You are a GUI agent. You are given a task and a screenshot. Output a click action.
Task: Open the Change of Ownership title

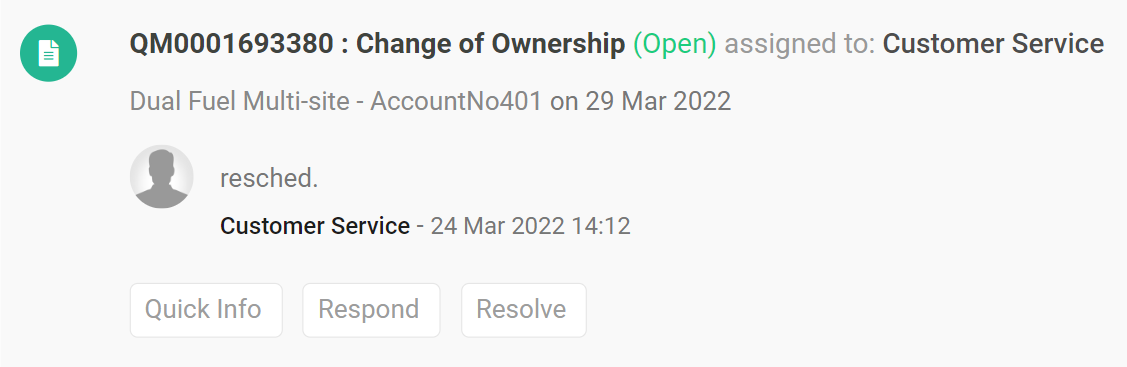click(x=491, y=45)
